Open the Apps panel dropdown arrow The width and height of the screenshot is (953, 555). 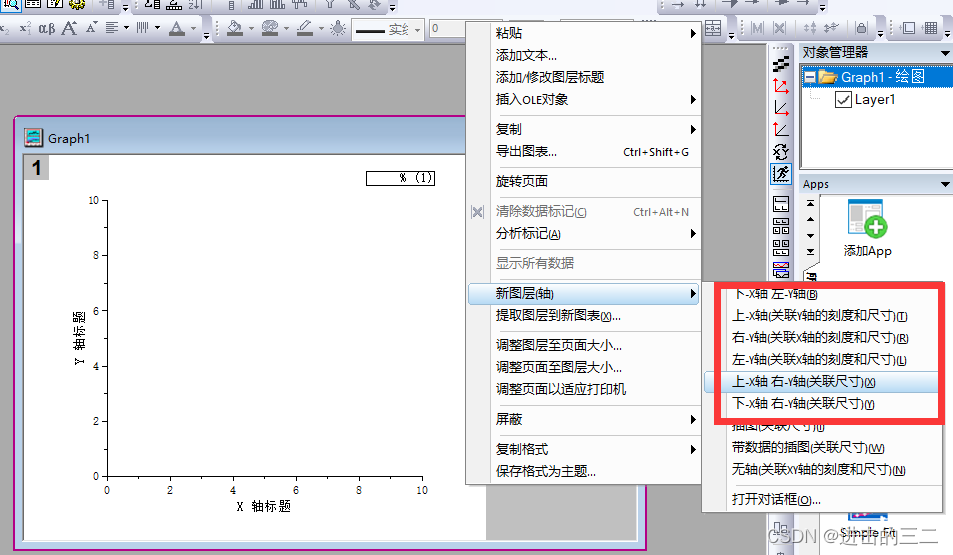point(945,184)
